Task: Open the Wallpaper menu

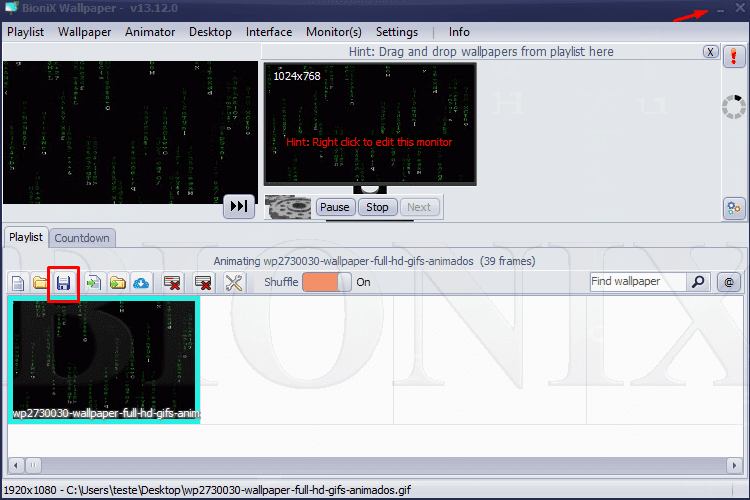Action: [85, 32]
